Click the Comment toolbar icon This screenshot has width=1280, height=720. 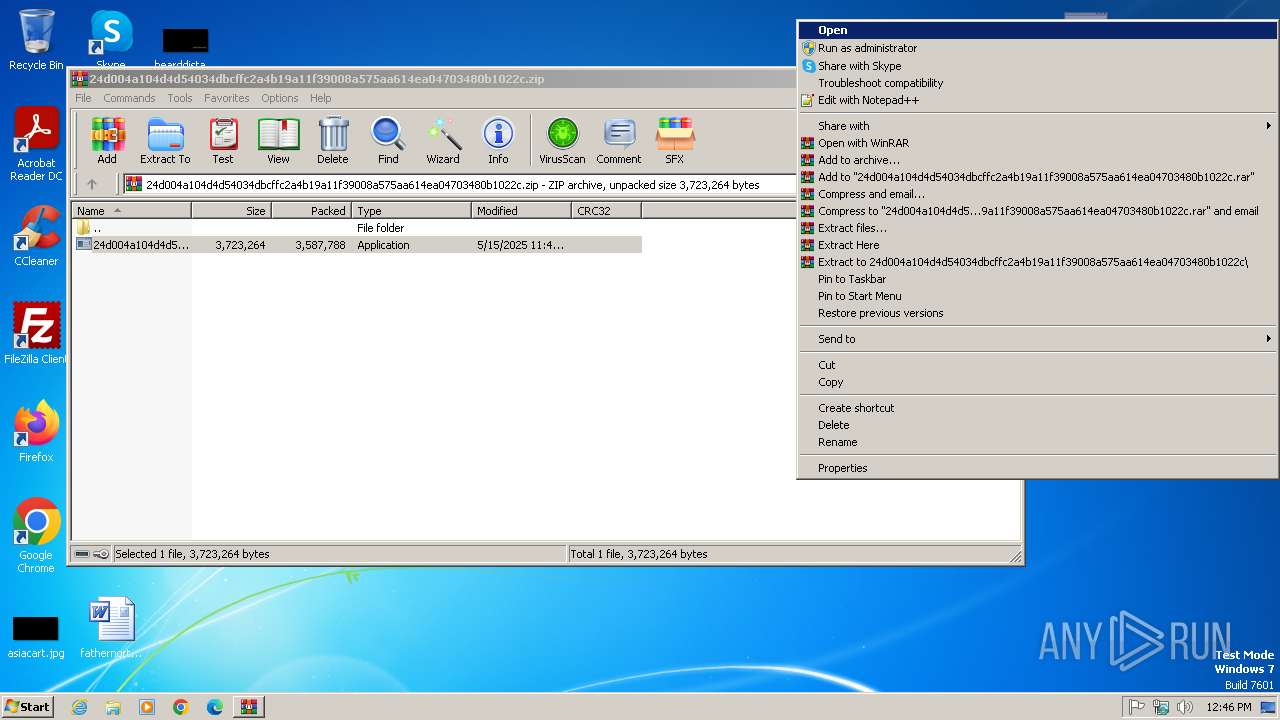click(619, 141)
